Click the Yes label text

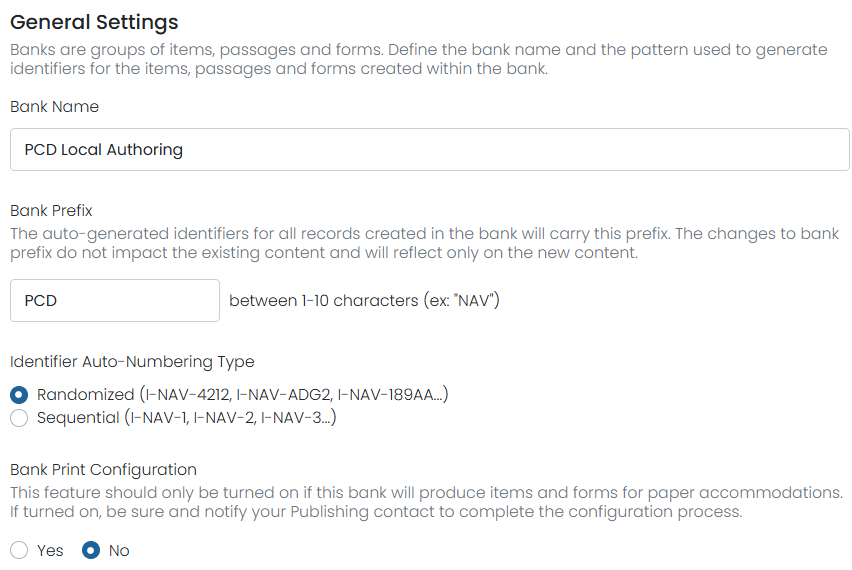coord(50,550)
